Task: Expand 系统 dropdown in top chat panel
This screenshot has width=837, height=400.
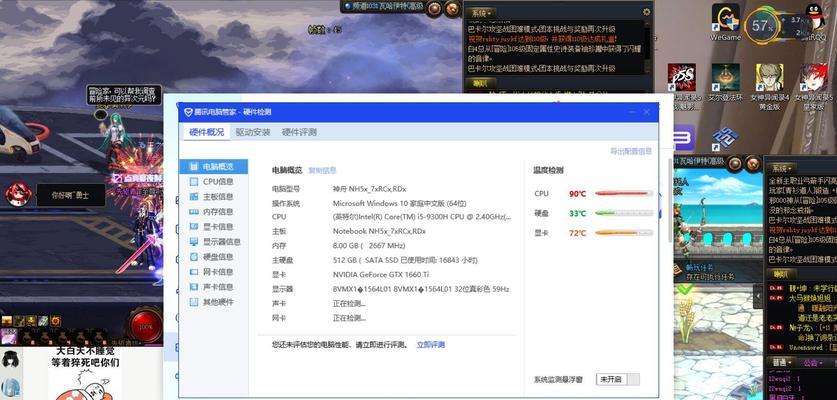Action: point(482,12)
